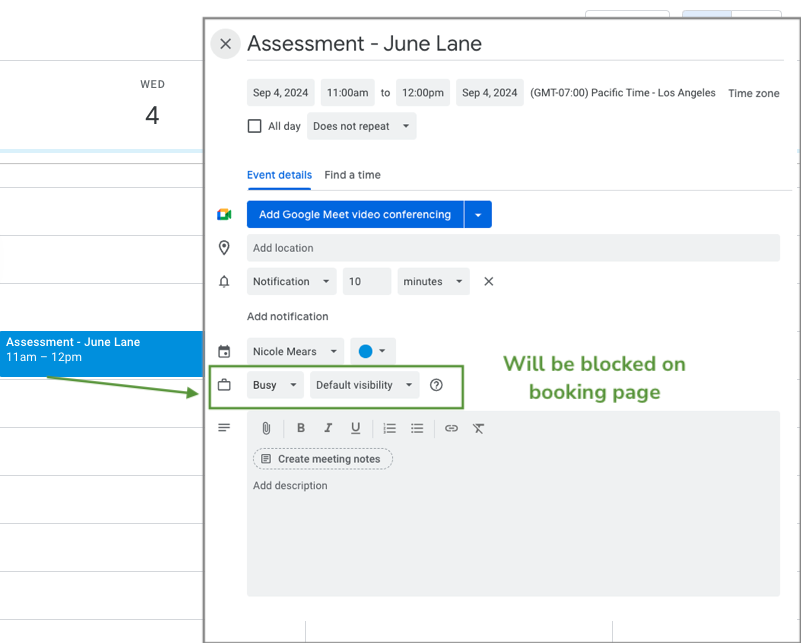The height and width of the screenshot is (643, 801).
Task: Open Google Meet options dropdown arrow
Action: coord(478,215)
